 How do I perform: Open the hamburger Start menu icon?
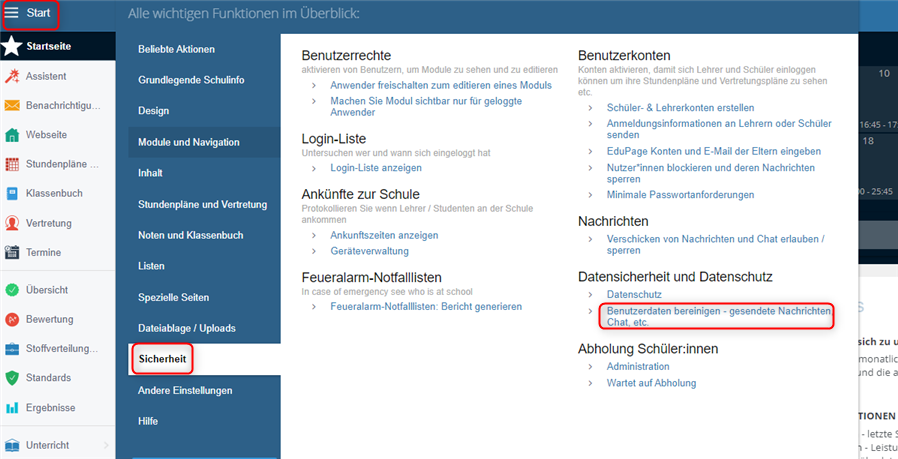[x=11, y=13]
